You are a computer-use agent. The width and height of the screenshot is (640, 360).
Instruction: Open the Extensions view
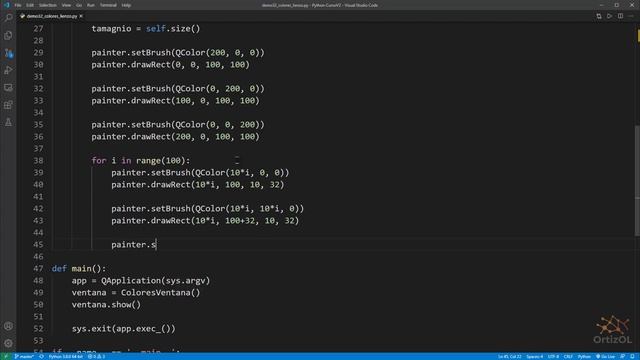[8, 105]
